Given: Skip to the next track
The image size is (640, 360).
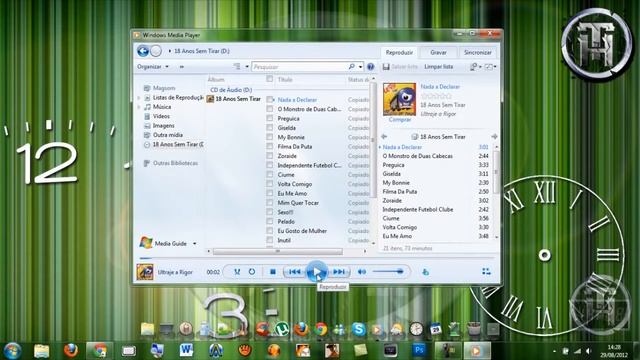Looking at the screenshot, I should pyautogui.click(x=339, y=272).
